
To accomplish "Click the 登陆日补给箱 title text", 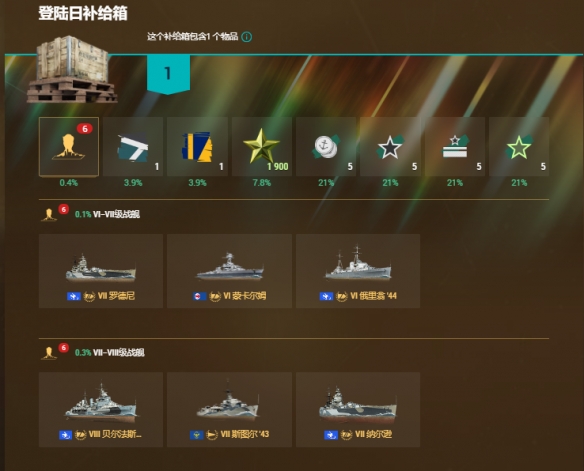I will pyautogui.click(x=83, y=13).
